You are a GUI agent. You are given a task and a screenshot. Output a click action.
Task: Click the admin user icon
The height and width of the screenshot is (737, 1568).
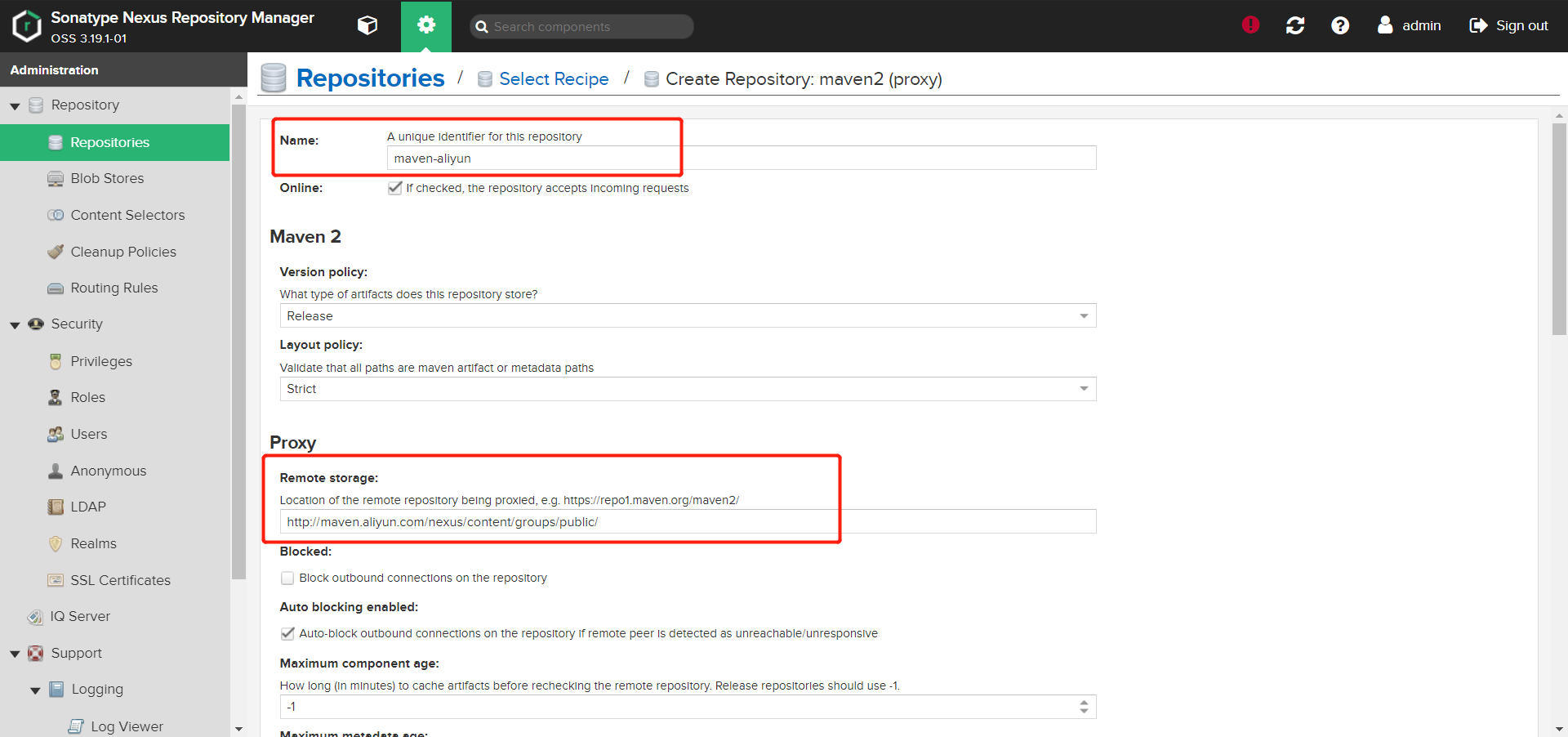click(x=1385, y=25)
